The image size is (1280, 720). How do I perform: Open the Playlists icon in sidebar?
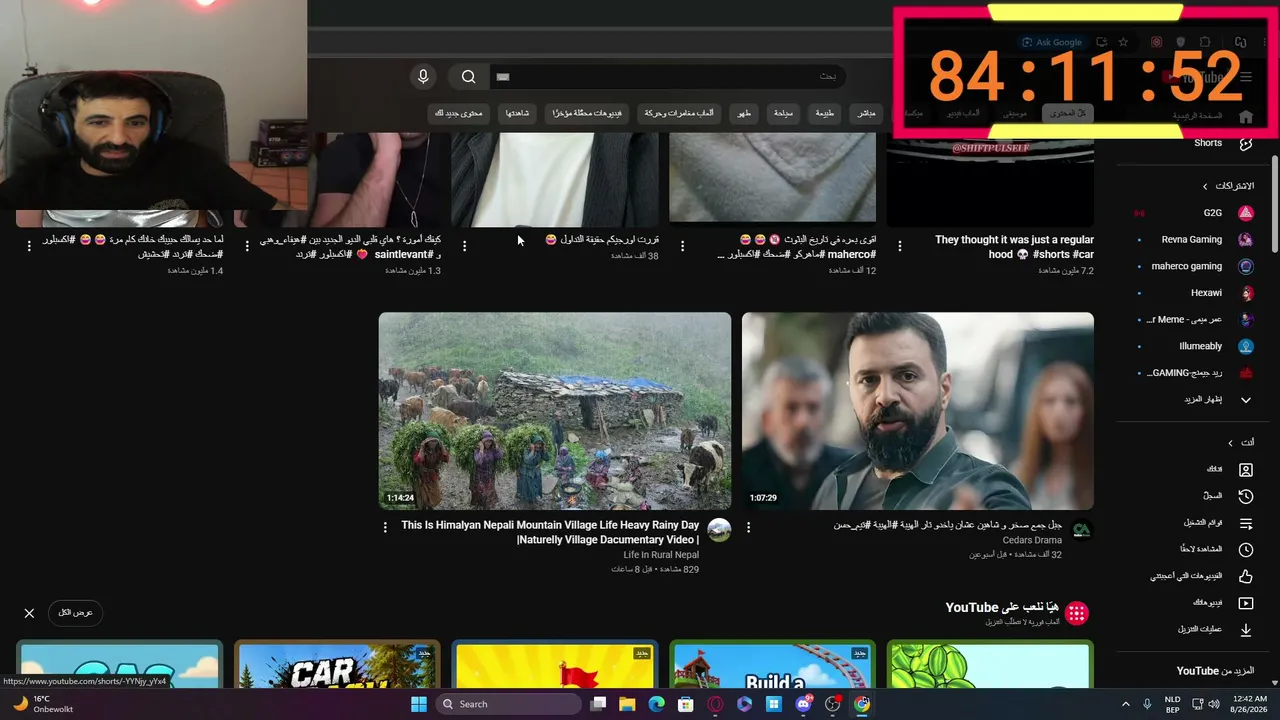click(x=1246, y=523)
